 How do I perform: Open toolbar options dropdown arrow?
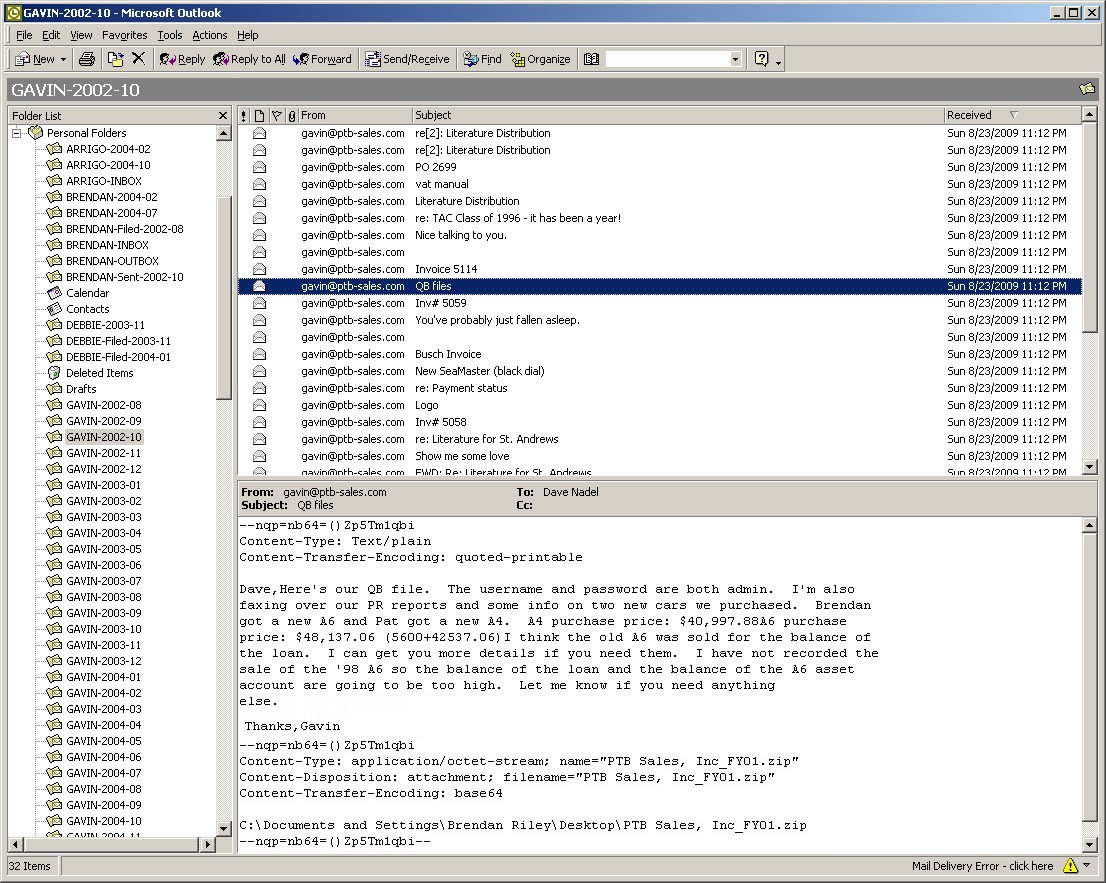[778, 62]
